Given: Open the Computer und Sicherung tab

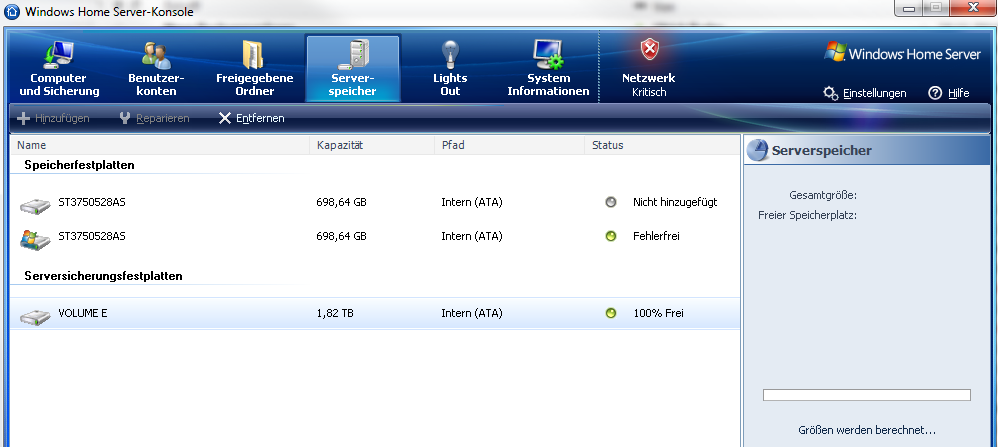Looking at the screenshot, I should tap(59, 69).
